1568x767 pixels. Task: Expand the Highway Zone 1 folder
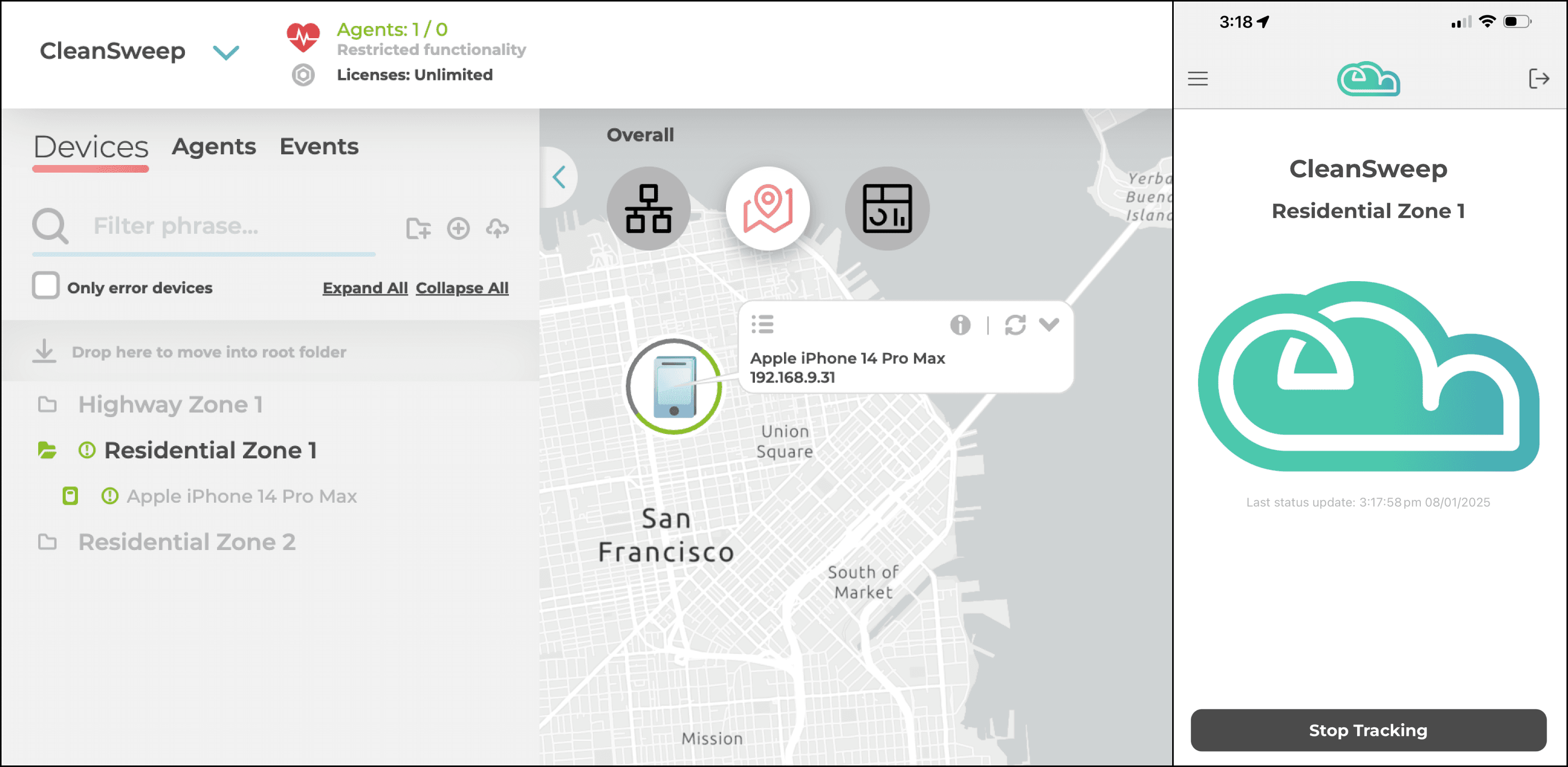[x=170, y=405]
